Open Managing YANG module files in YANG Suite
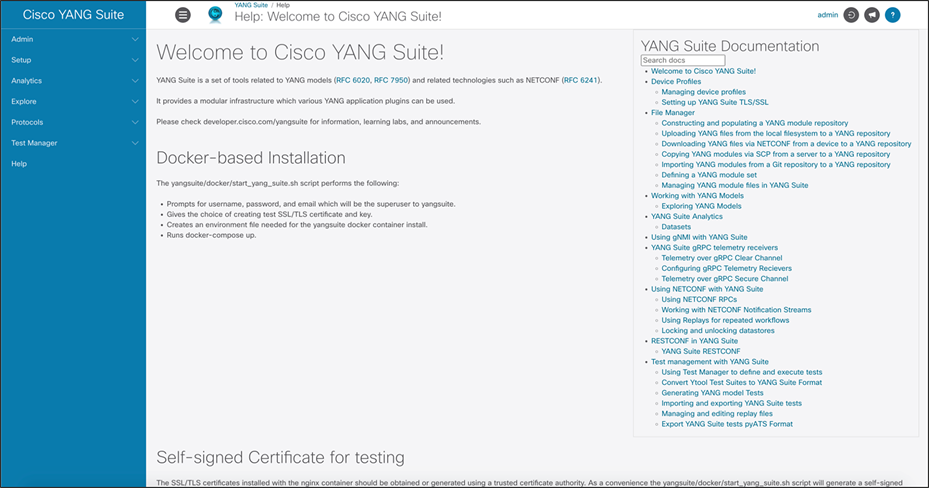 tap(735, 185)
